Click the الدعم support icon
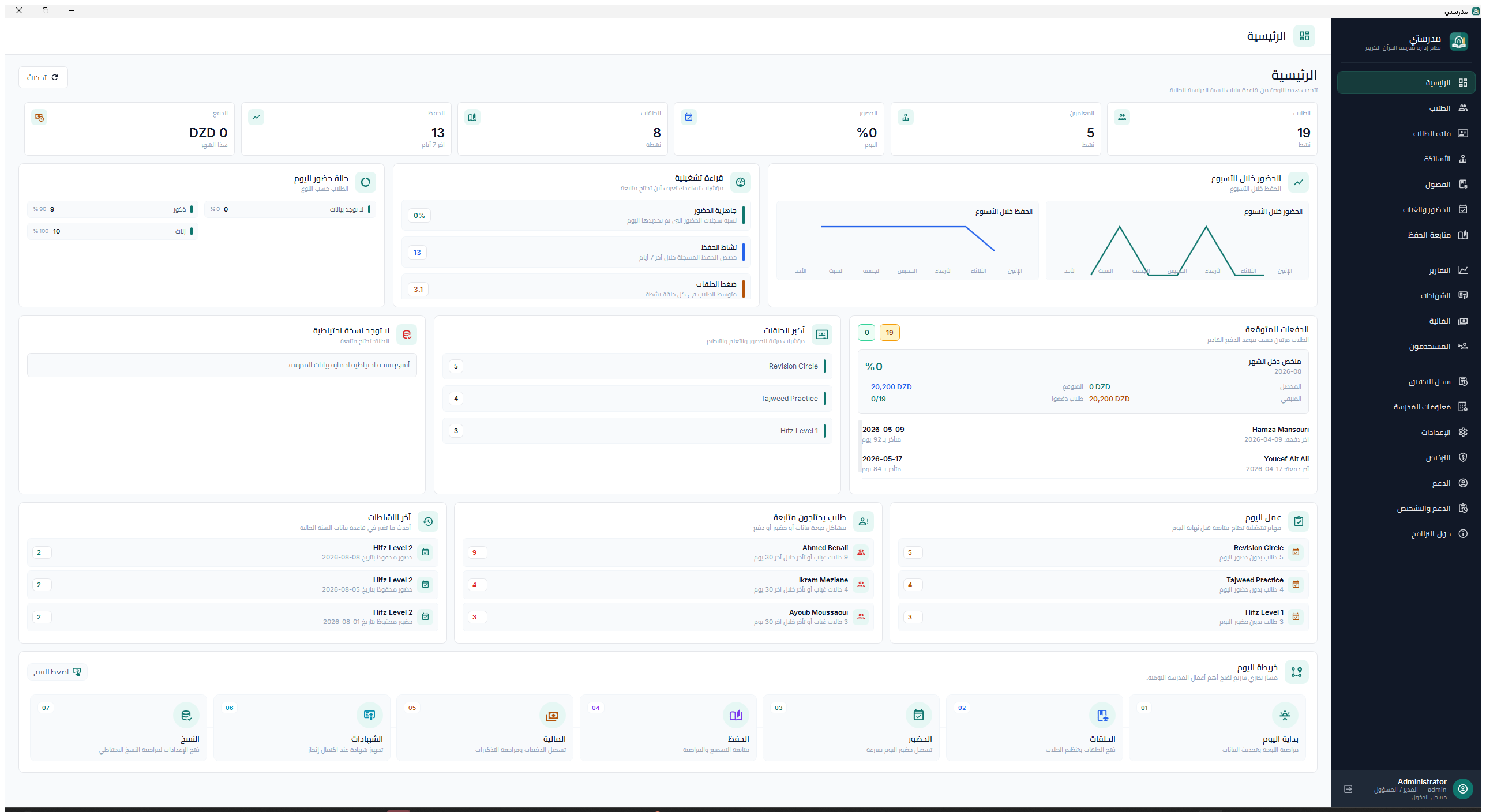This screenshot has width=1486, height=812. 1463,483
